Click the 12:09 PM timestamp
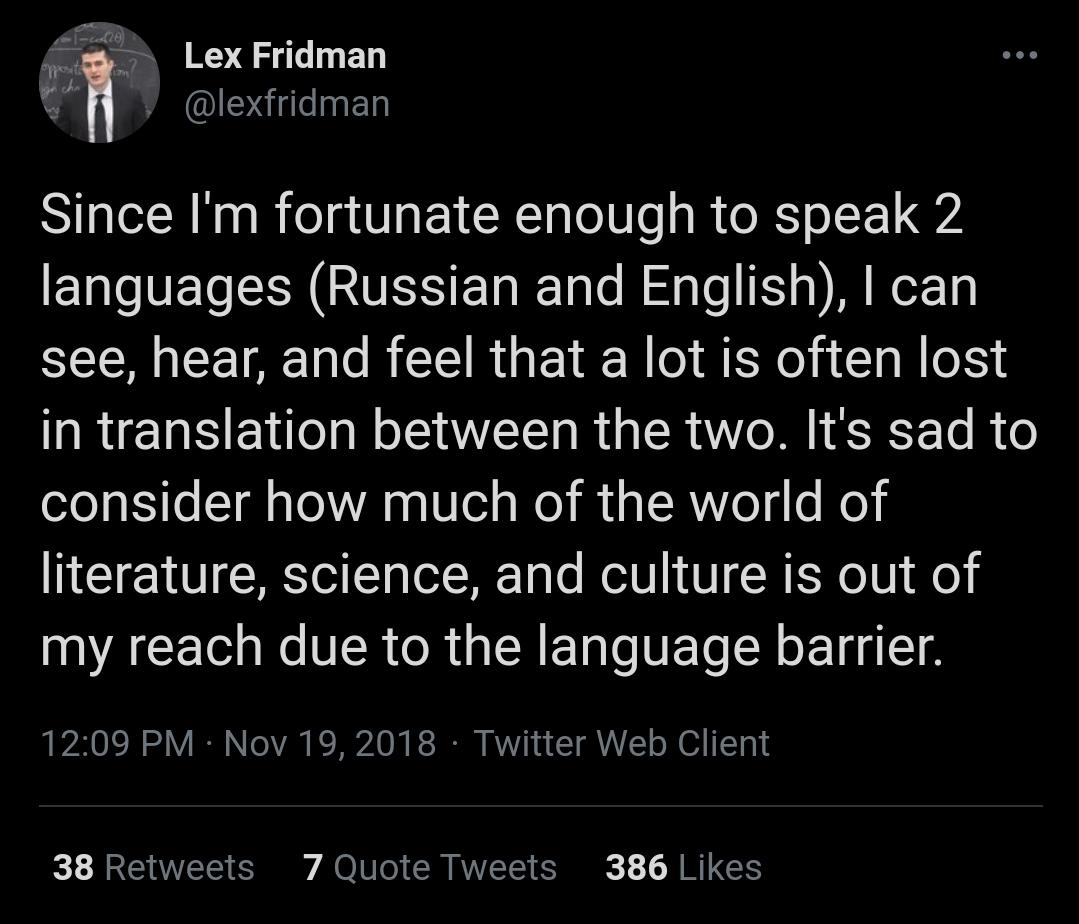This screenshot has width=1079, height=924. coord(118,743)
